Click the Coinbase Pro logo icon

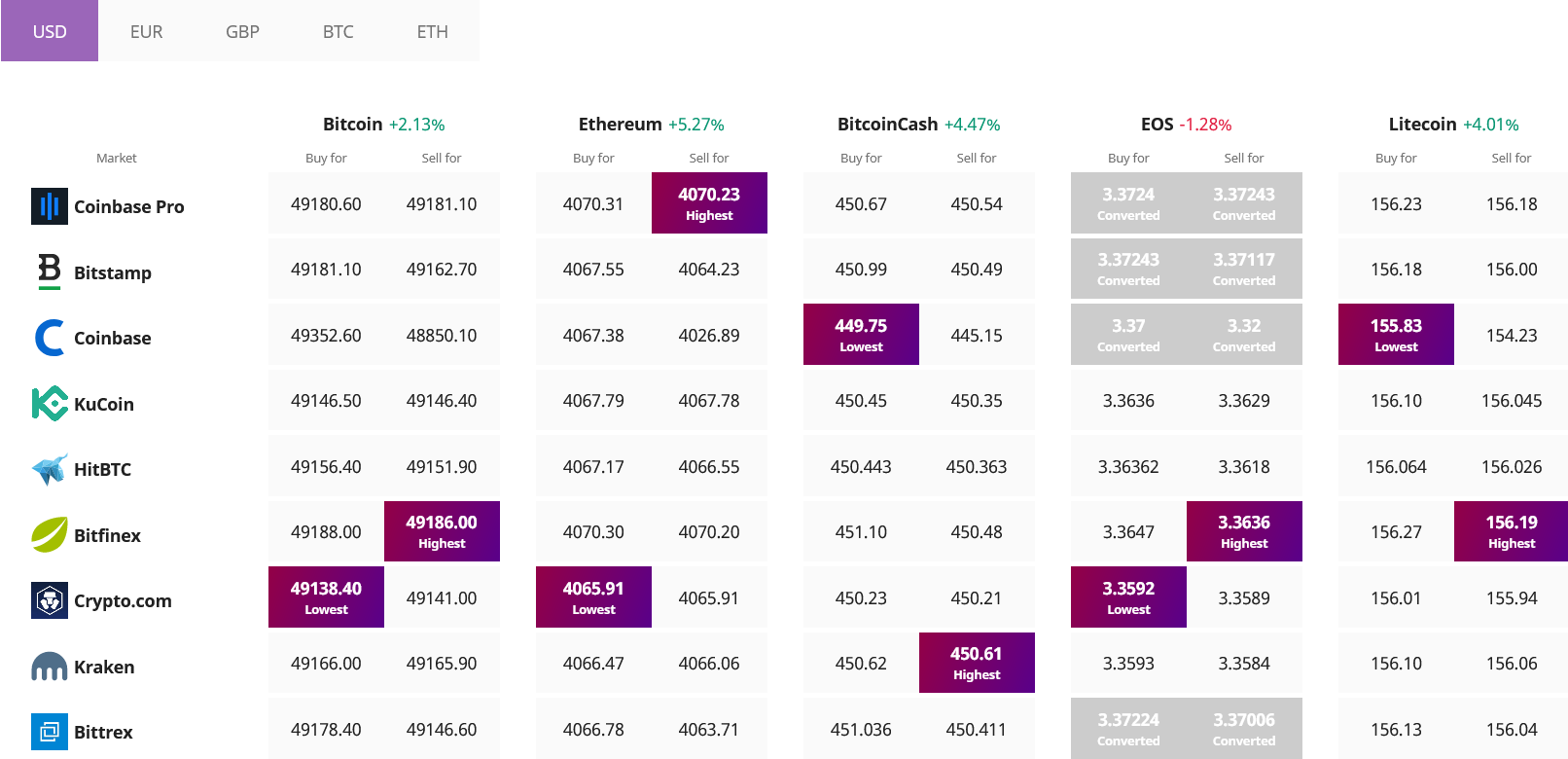(50, 206)
